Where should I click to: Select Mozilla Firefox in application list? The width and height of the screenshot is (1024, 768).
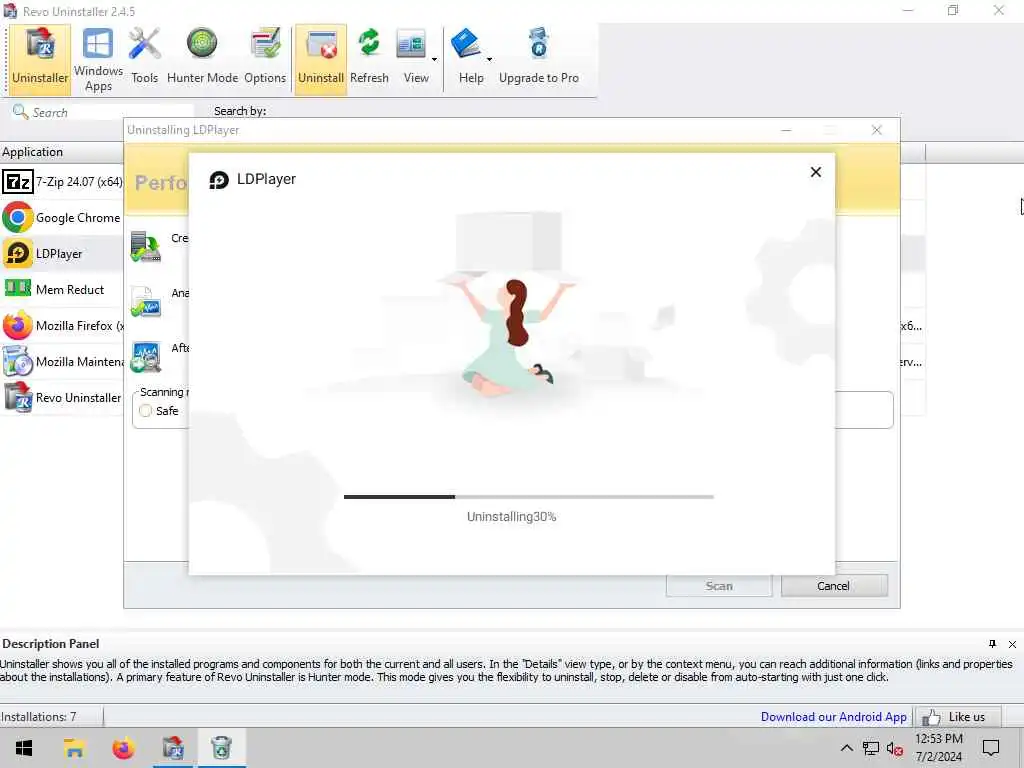(62, 325)
